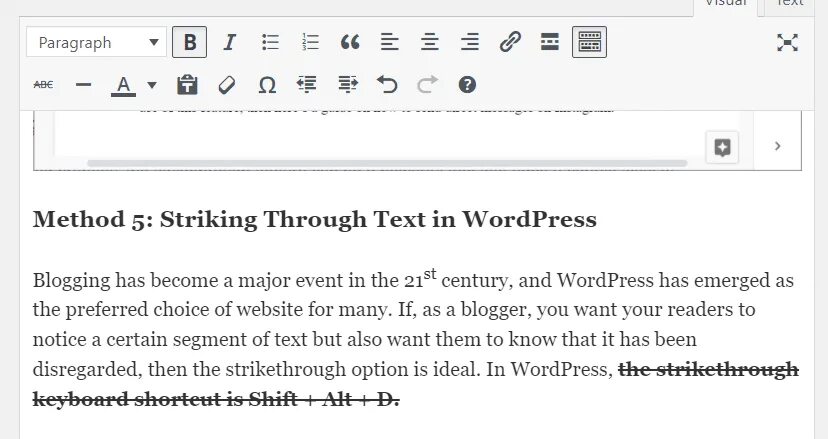Click the embedded box horizontal scrollbar
828x439 pixels.
(x=387, y=163)
